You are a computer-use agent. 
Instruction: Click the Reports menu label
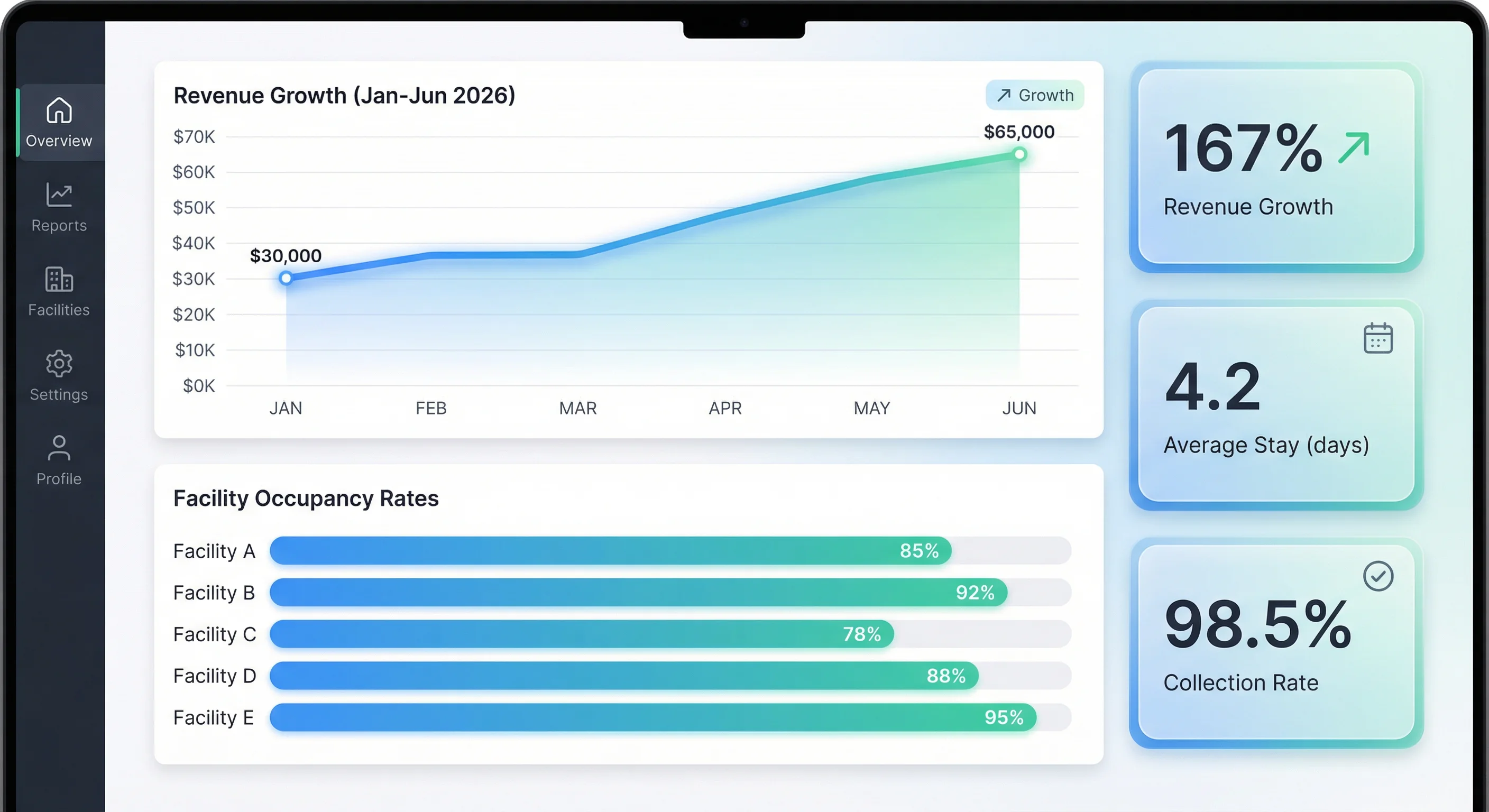[59, 225]
